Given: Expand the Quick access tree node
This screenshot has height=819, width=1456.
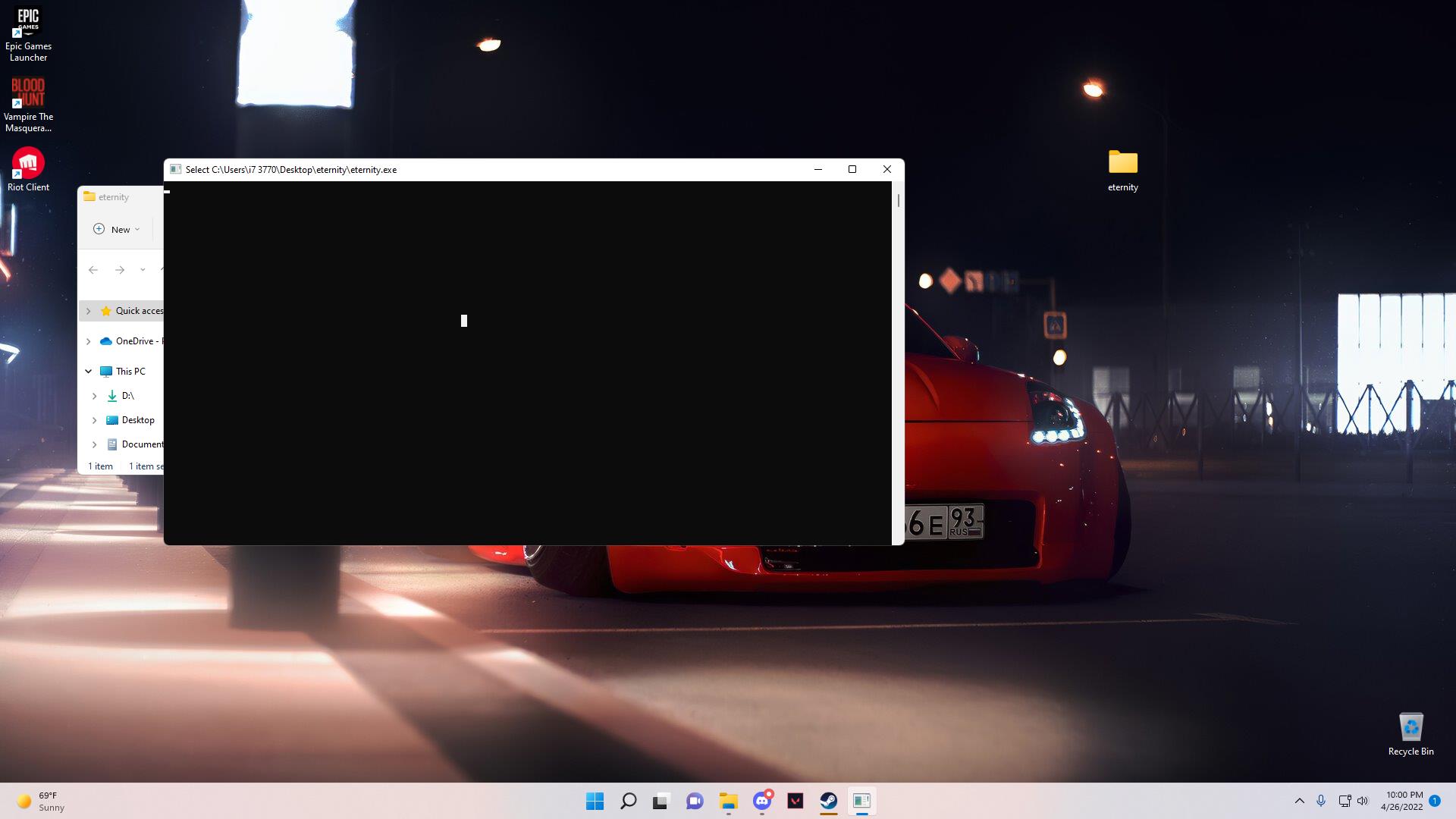Looking at the screenshot, I should click(88, 311).
